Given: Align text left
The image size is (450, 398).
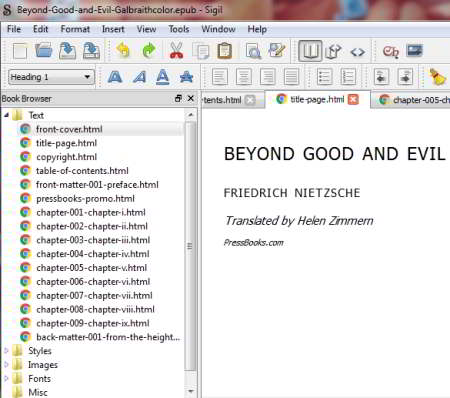Looking at the screenshot, I should [x=220, y=77].
